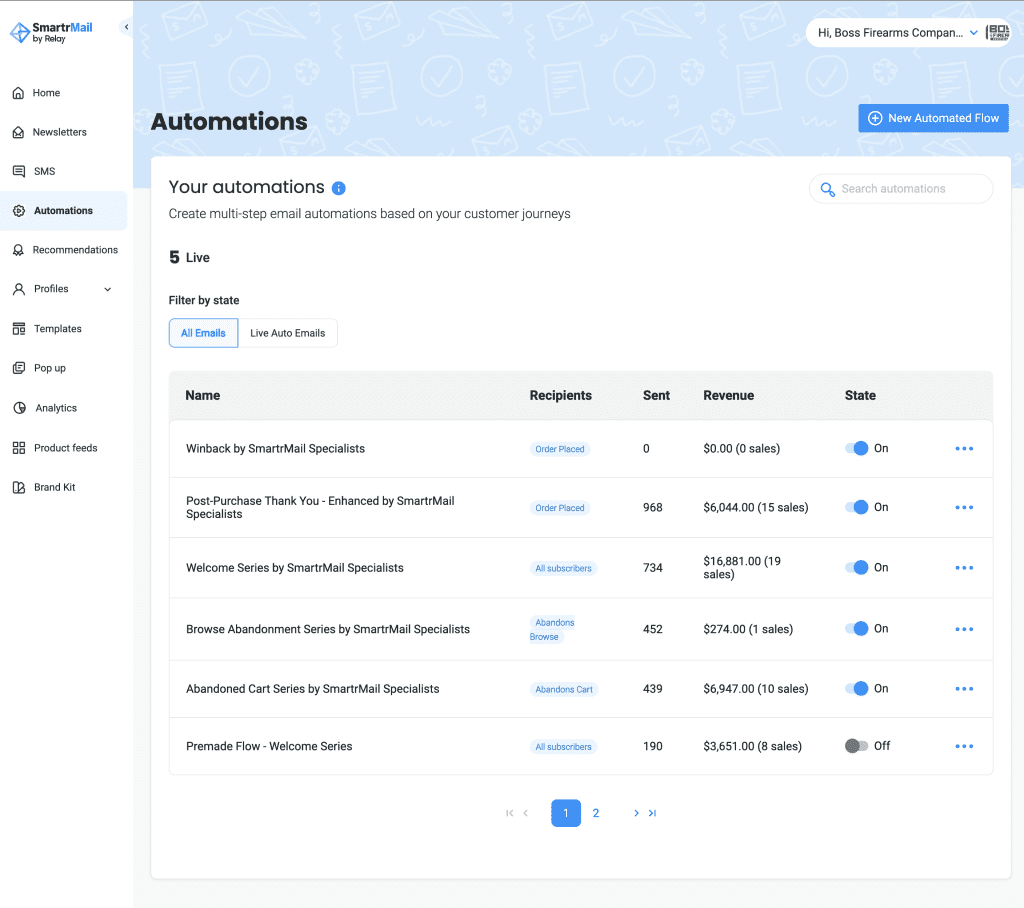
Task: Turn off the Winback automation toggle
Action: [x=856, y=448]
